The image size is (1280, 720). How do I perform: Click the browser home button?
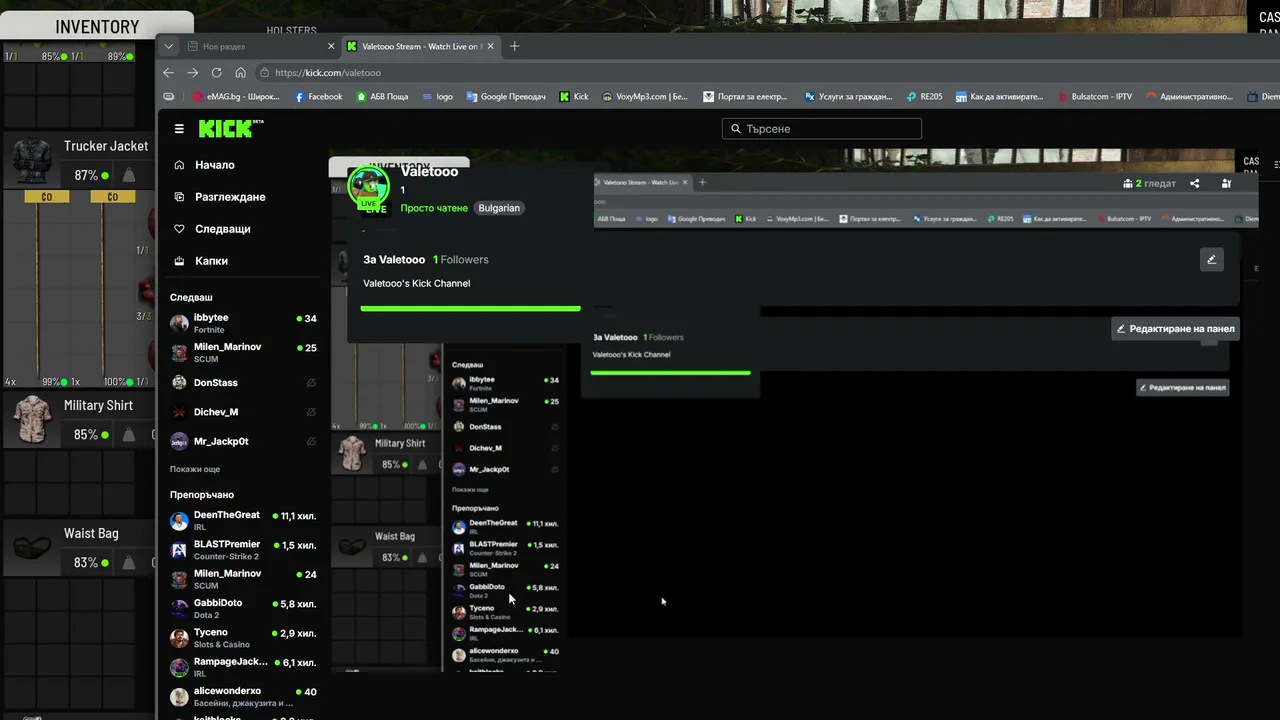(x=240, y=73)
